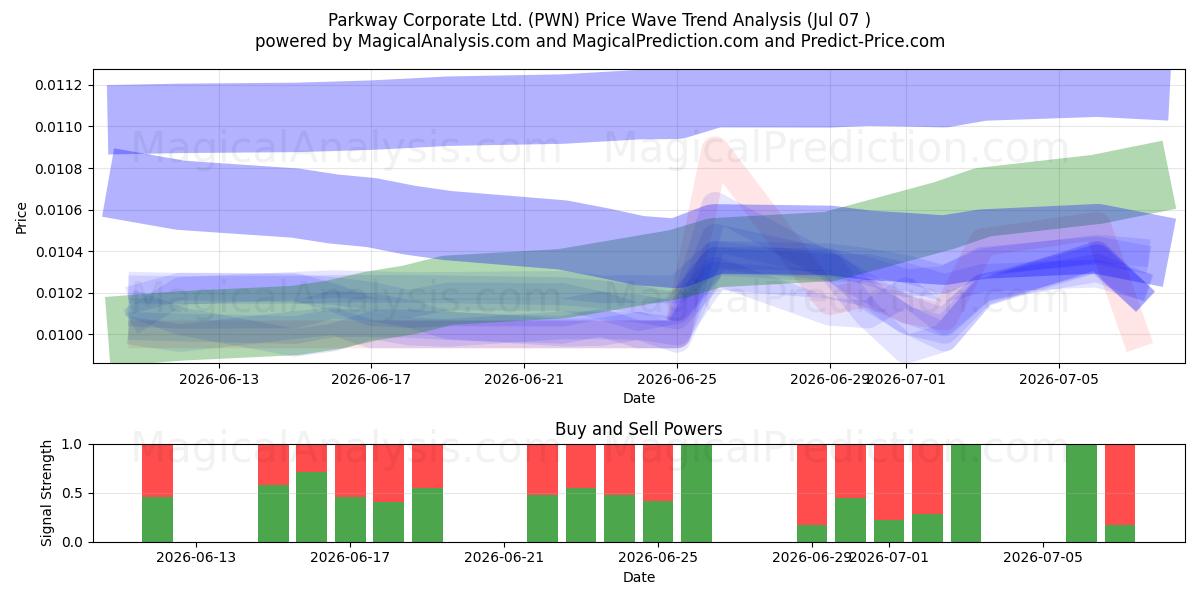The height and width of the screenshot is (600, 1200).
Task: Click the 'Signal Strength' y-axis label
Action: [47, 493]
